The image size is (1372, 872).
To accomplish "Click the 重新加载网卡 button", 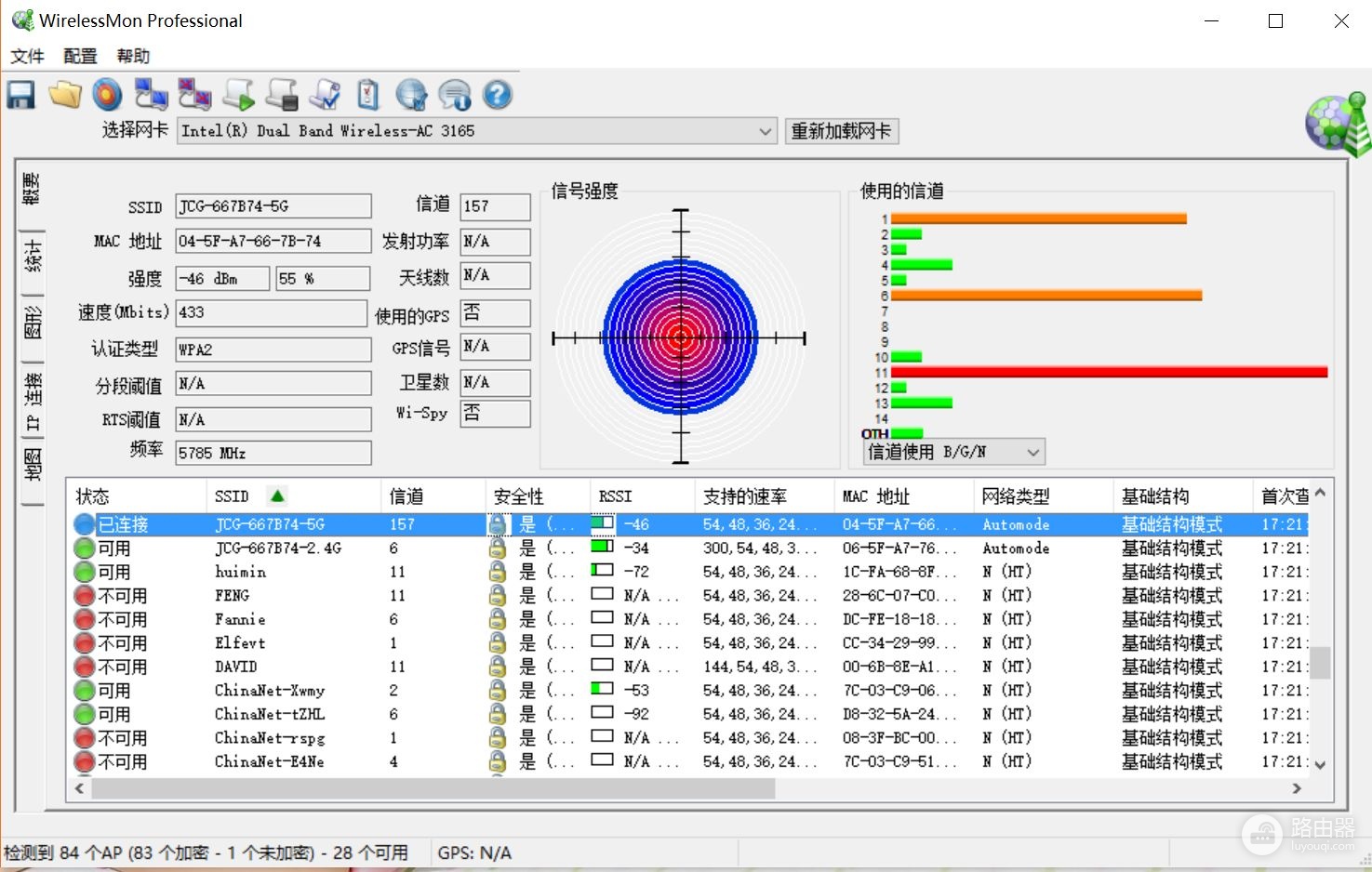I will (x=841, y=131).
